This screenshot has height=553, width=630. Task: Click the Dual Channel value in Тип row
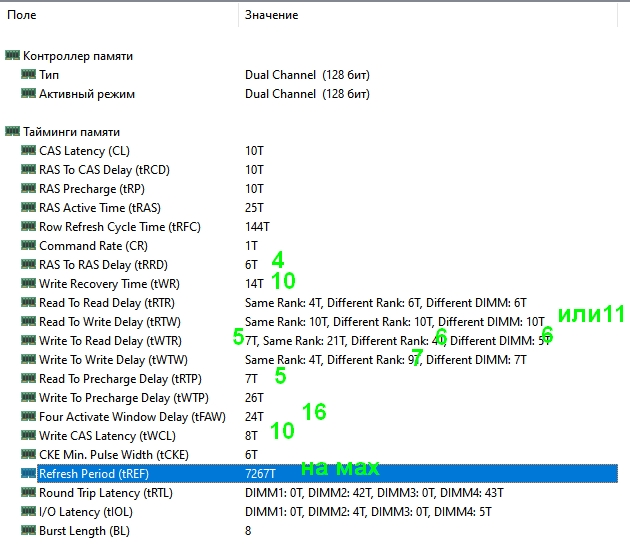[x=307, y=75]
